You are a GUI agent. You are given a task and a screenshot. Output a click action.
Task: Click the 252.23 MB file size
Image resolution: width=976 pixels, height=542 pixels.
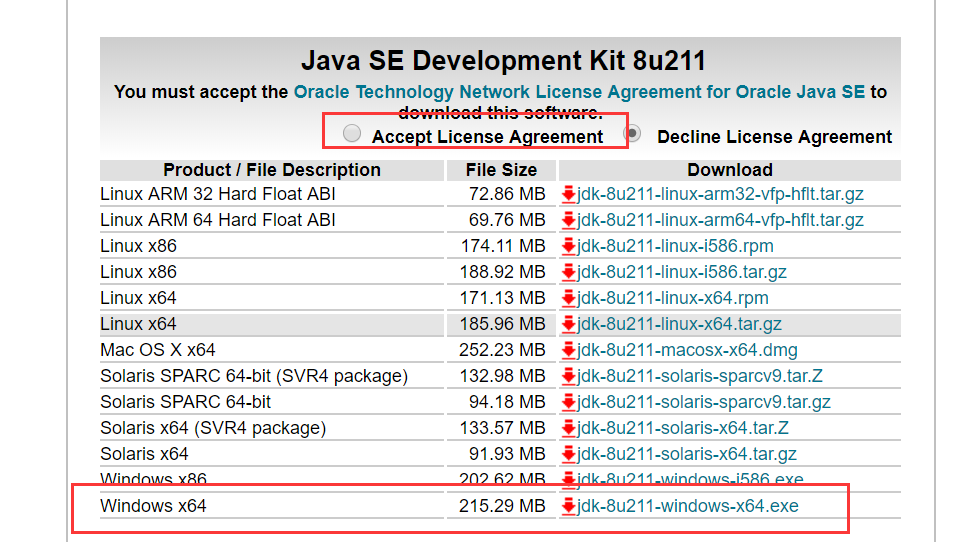click(502, 350)
